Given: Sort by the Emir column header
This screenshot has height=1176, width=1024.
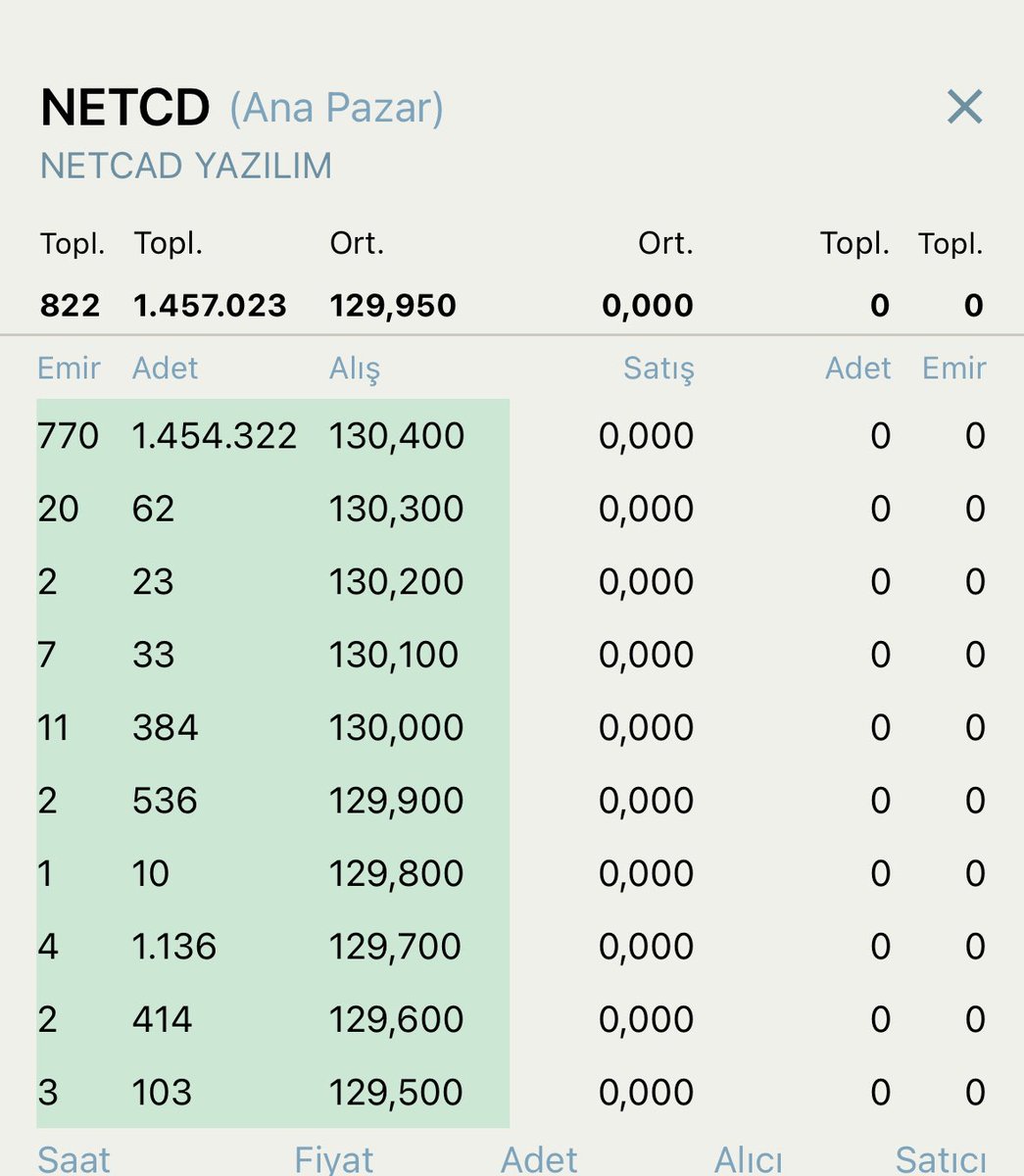Looking at the screenshot, I should [68, 367].
